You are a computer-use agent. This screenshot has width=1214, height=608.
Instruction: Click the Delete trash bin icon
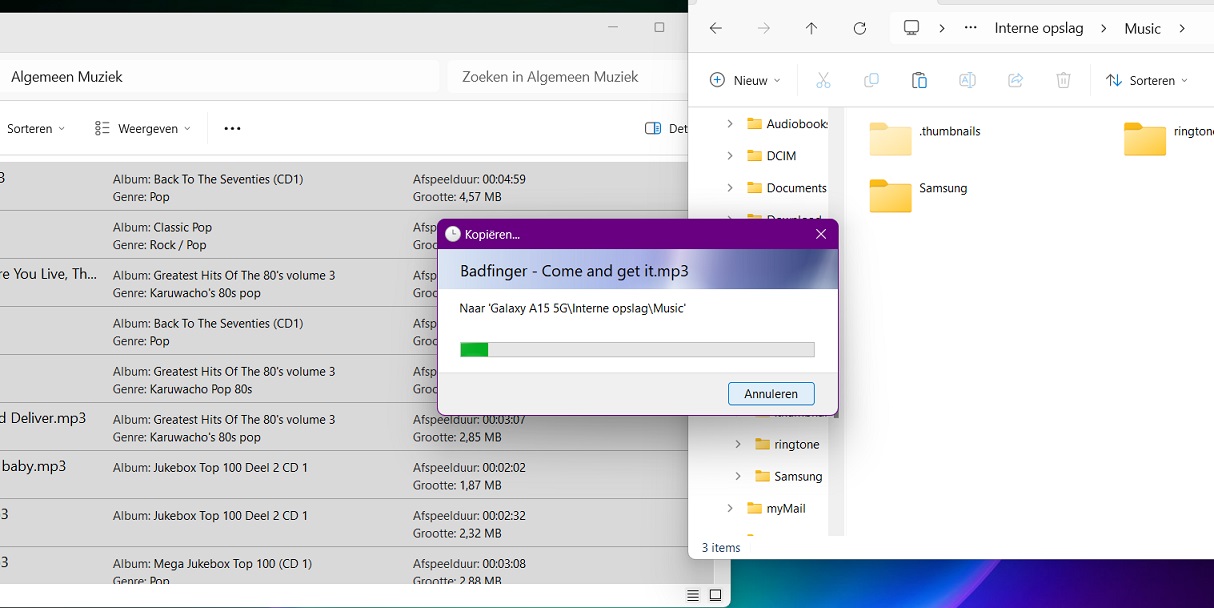(1063, 81)
